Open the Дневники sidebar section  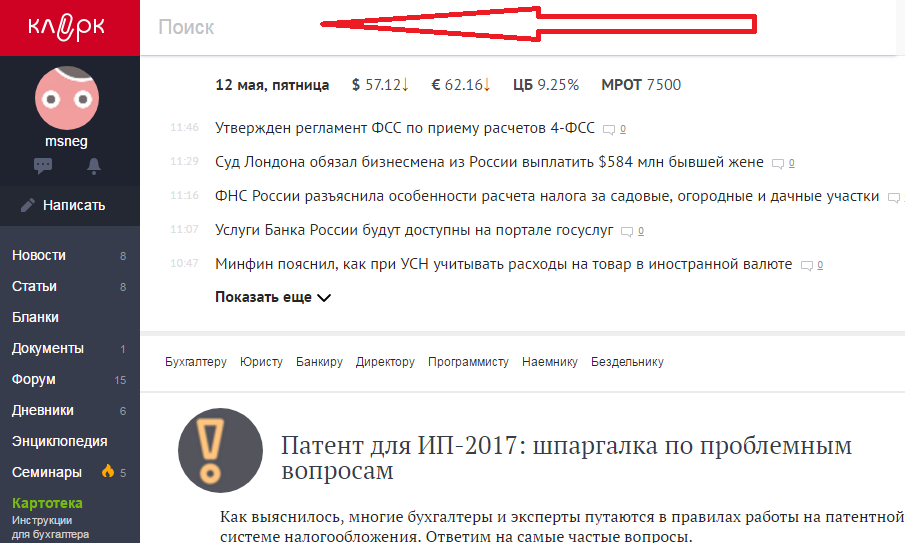(43, 410)
